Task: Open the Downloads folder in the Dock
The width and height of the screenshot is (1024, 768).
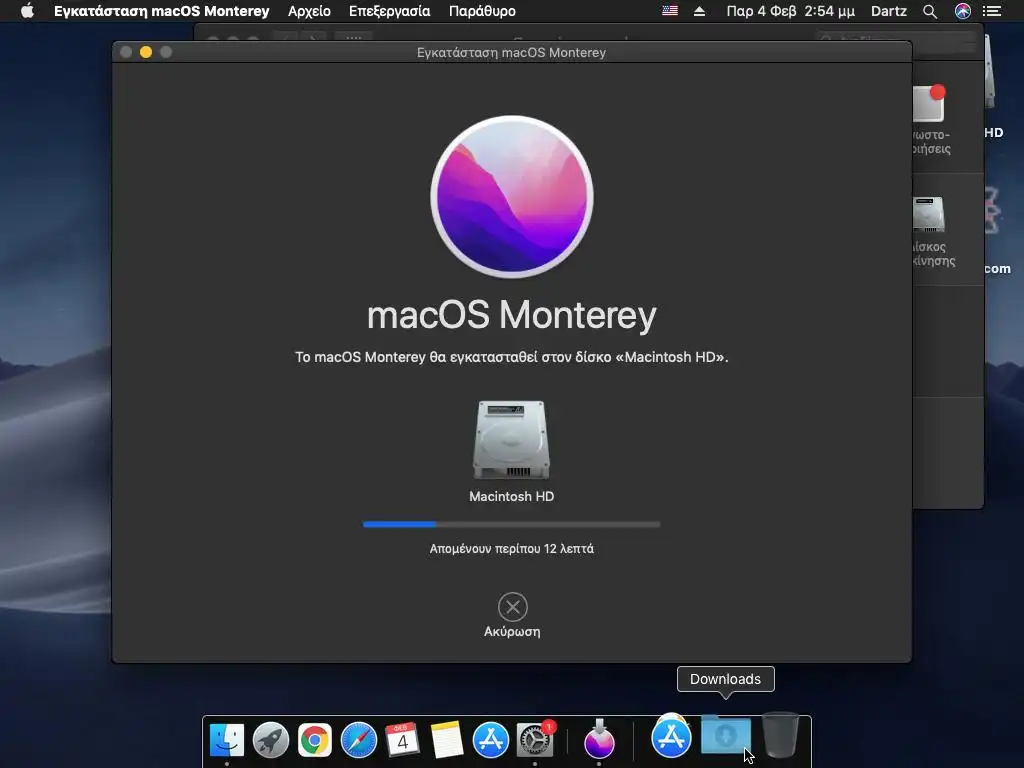Action: point(725,735)
